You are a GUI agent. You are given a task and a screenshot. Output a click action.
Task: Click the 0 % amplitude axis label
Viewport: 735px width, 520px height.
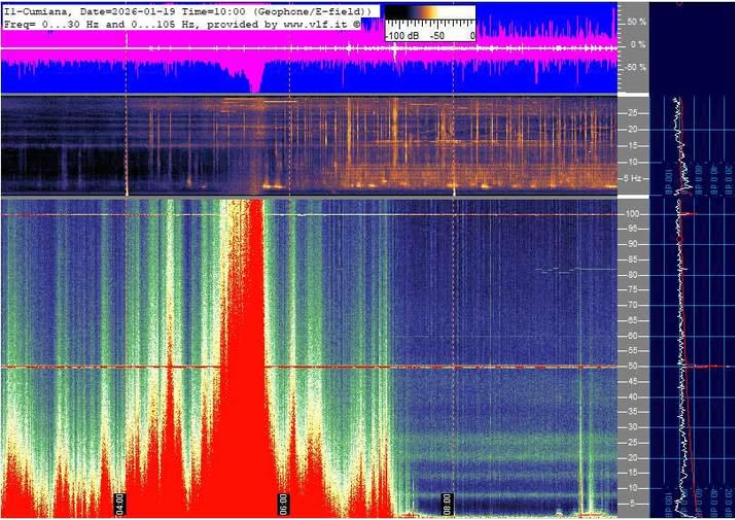click(x=636, y=44)
